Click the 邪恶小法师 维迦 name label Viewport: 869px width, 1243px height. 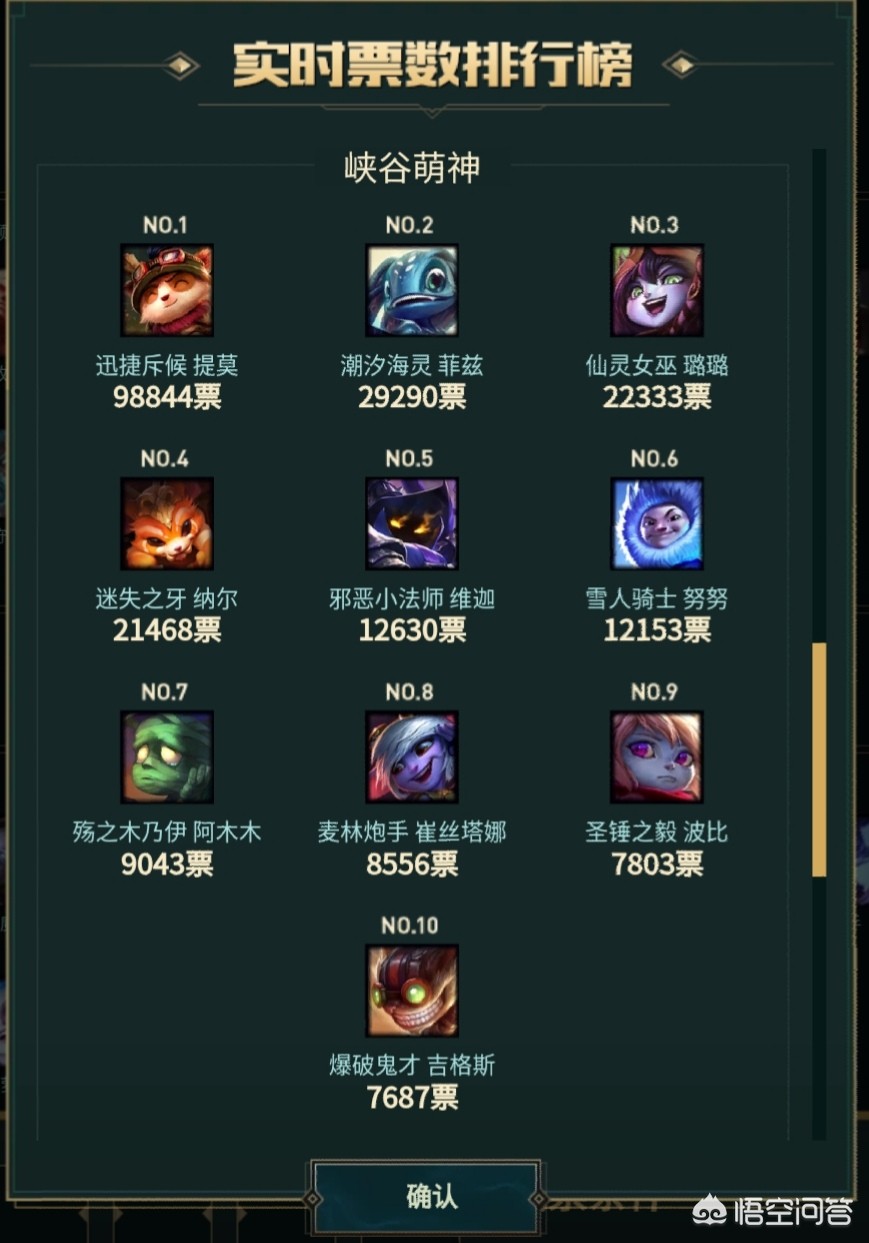pos(412,599)
